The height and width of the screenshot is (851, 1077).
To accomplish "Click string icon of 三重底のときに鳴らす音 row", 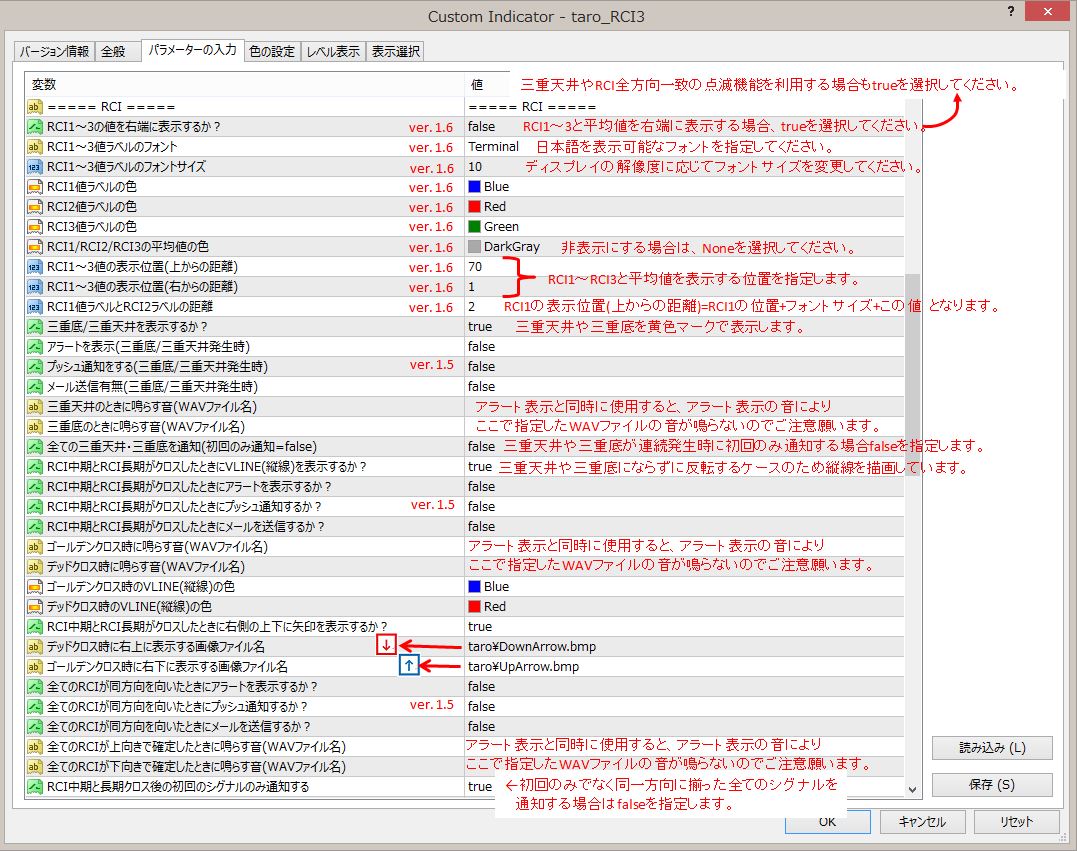I will (34, 427).
